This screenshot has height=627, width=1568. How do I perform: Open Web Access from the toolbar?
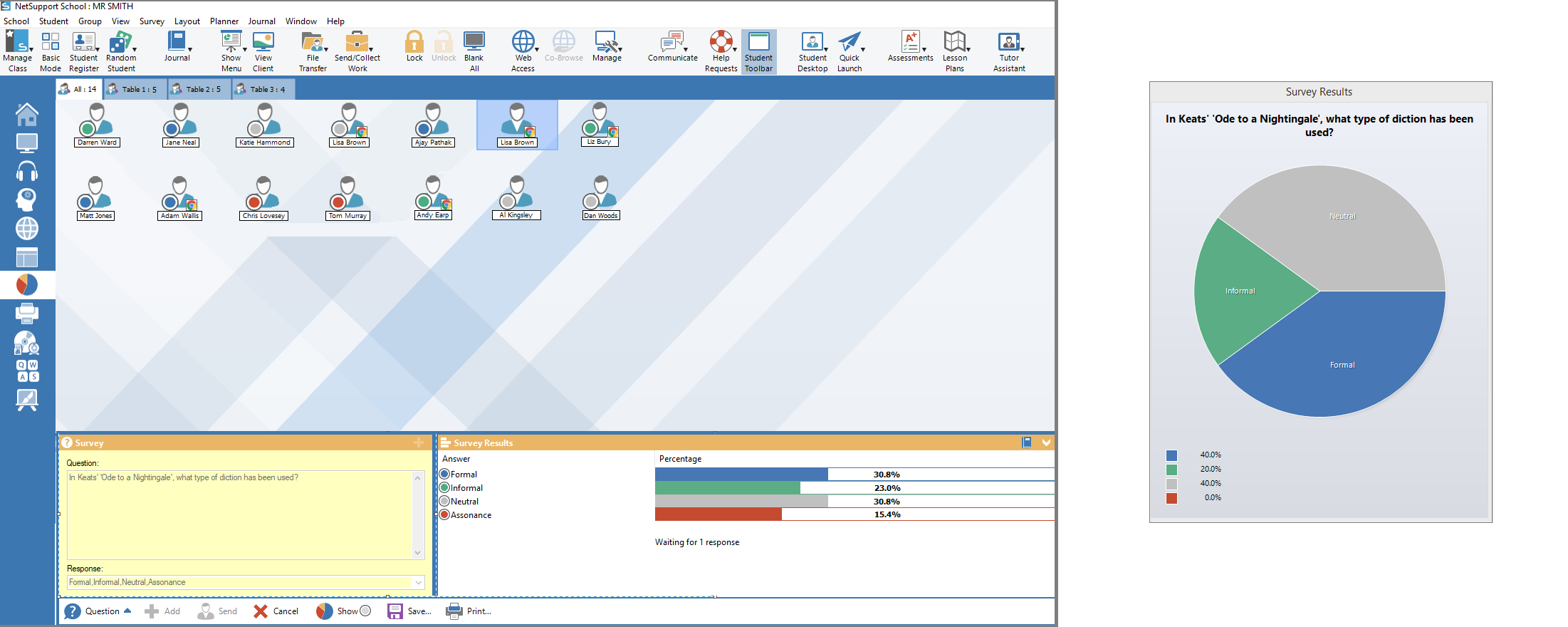(523, 43)
